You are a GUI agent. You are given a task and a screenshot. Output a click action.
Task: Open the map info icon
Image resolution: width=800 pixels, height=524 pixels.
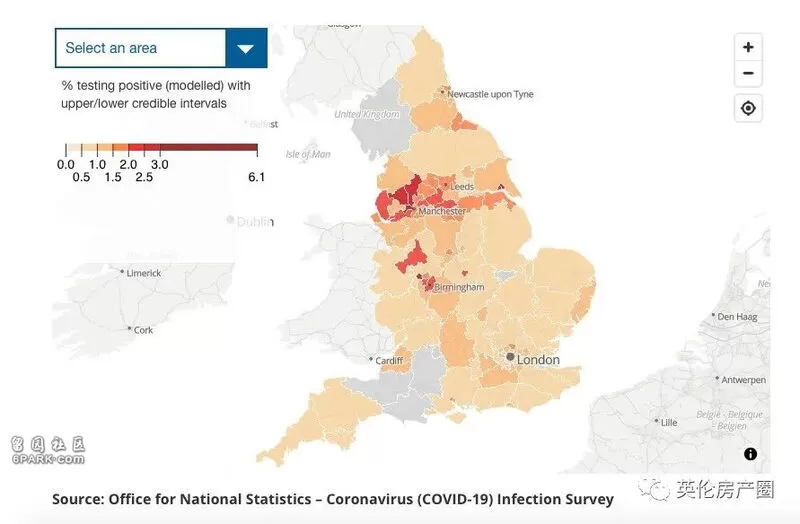click(x=750, y=454)
